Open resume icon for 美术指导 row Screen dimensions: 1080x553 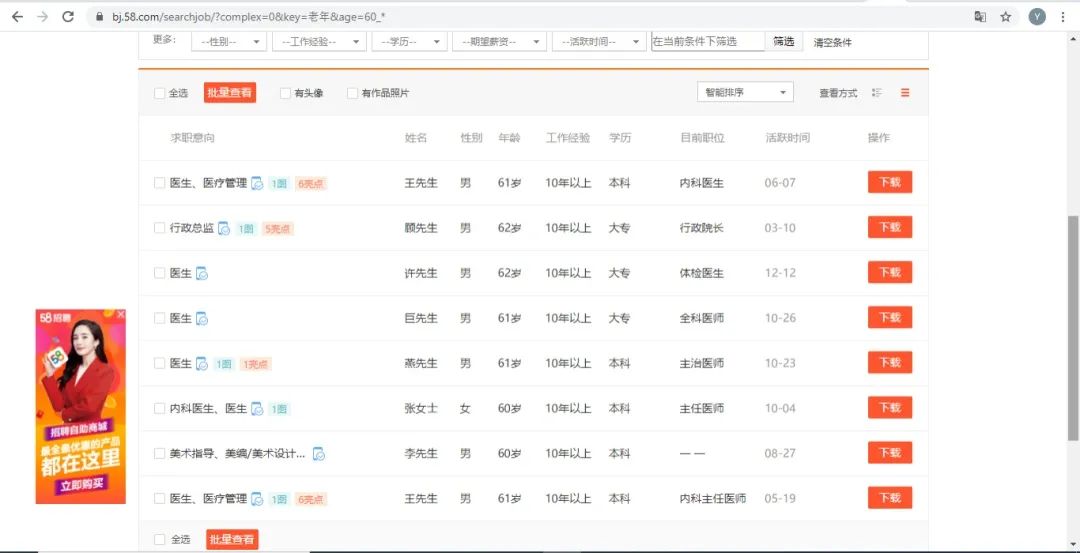point(319,454)
